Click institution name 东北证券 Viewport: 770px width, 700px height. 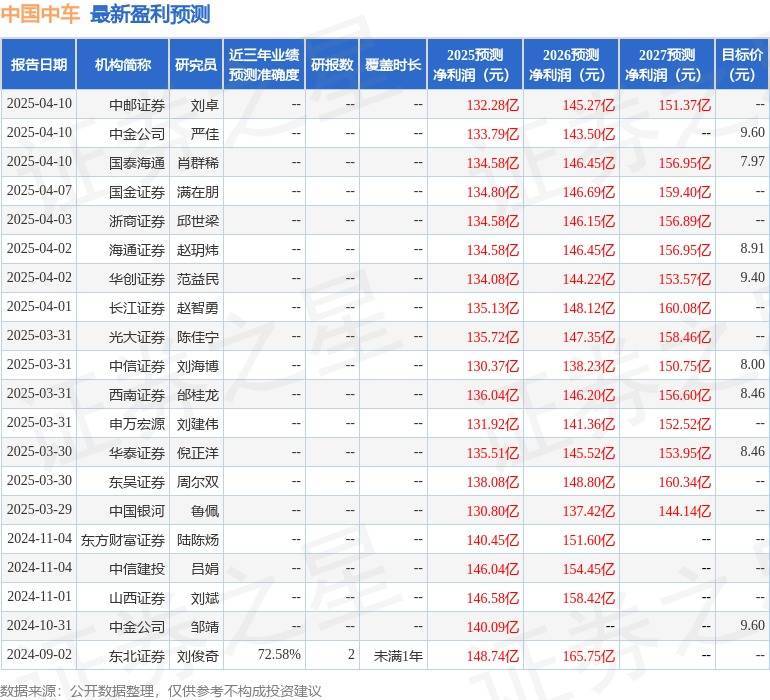(x=137, y=655)
